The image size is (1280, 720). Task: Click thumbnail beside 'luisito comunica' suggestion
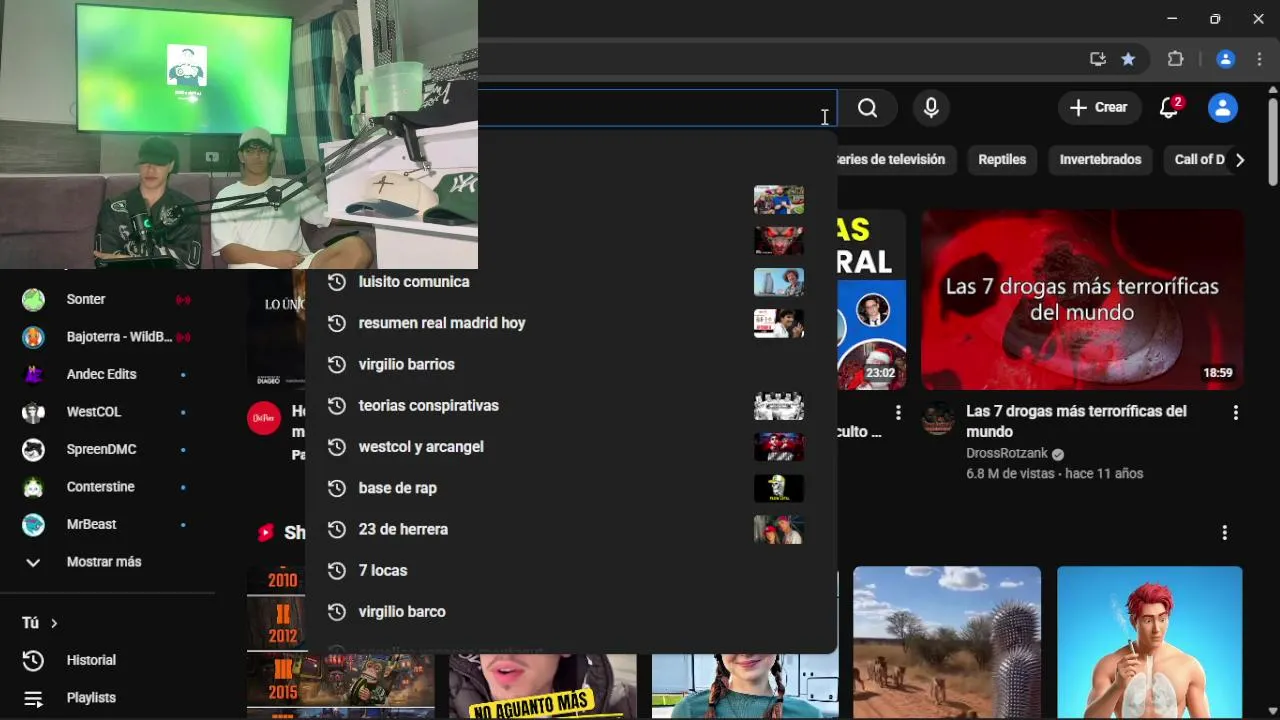pyautogui.click(x=779, y=282)
